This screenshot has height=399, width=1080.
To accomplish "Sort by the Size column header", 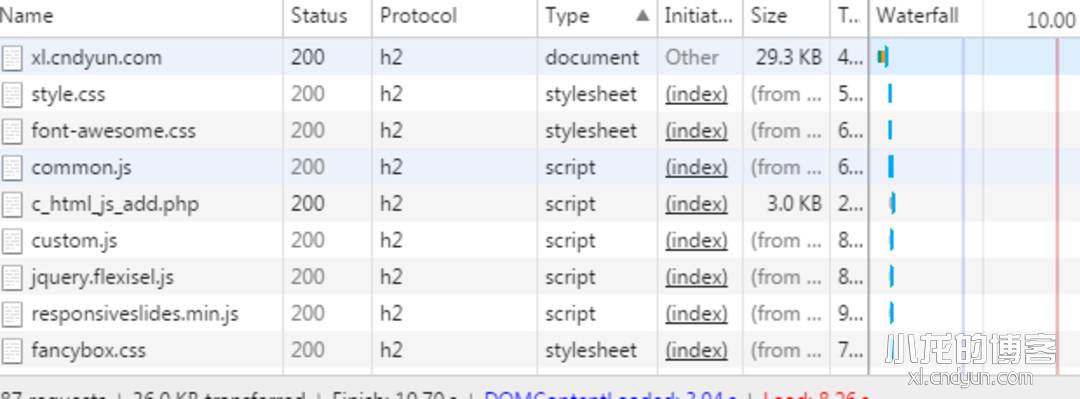I will tap(787, 17).
